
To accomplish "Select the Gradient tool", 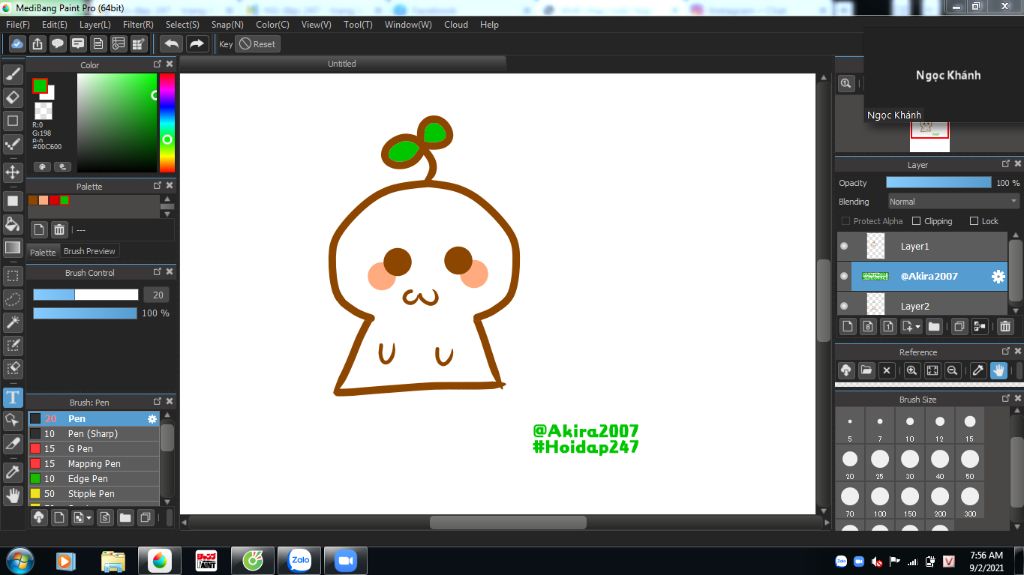I will 12,248.
